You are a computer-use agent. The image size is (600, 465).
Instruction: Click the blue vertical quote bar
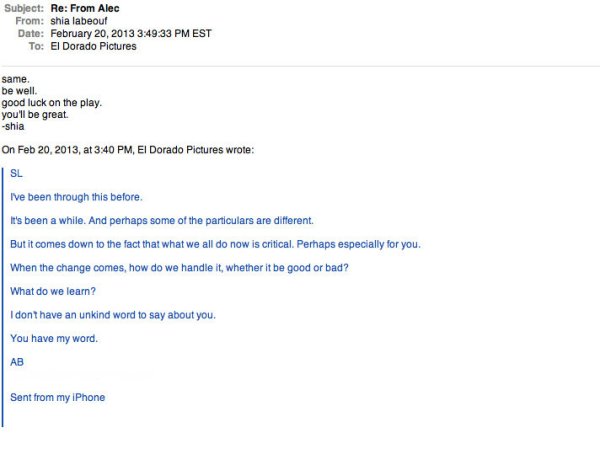tap(3, 297)
